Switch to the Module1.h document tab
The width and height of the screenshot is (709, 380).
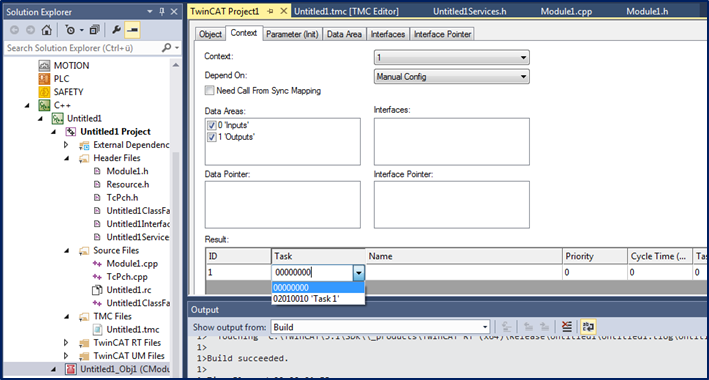pyautogui.click(x=647, y=12)
